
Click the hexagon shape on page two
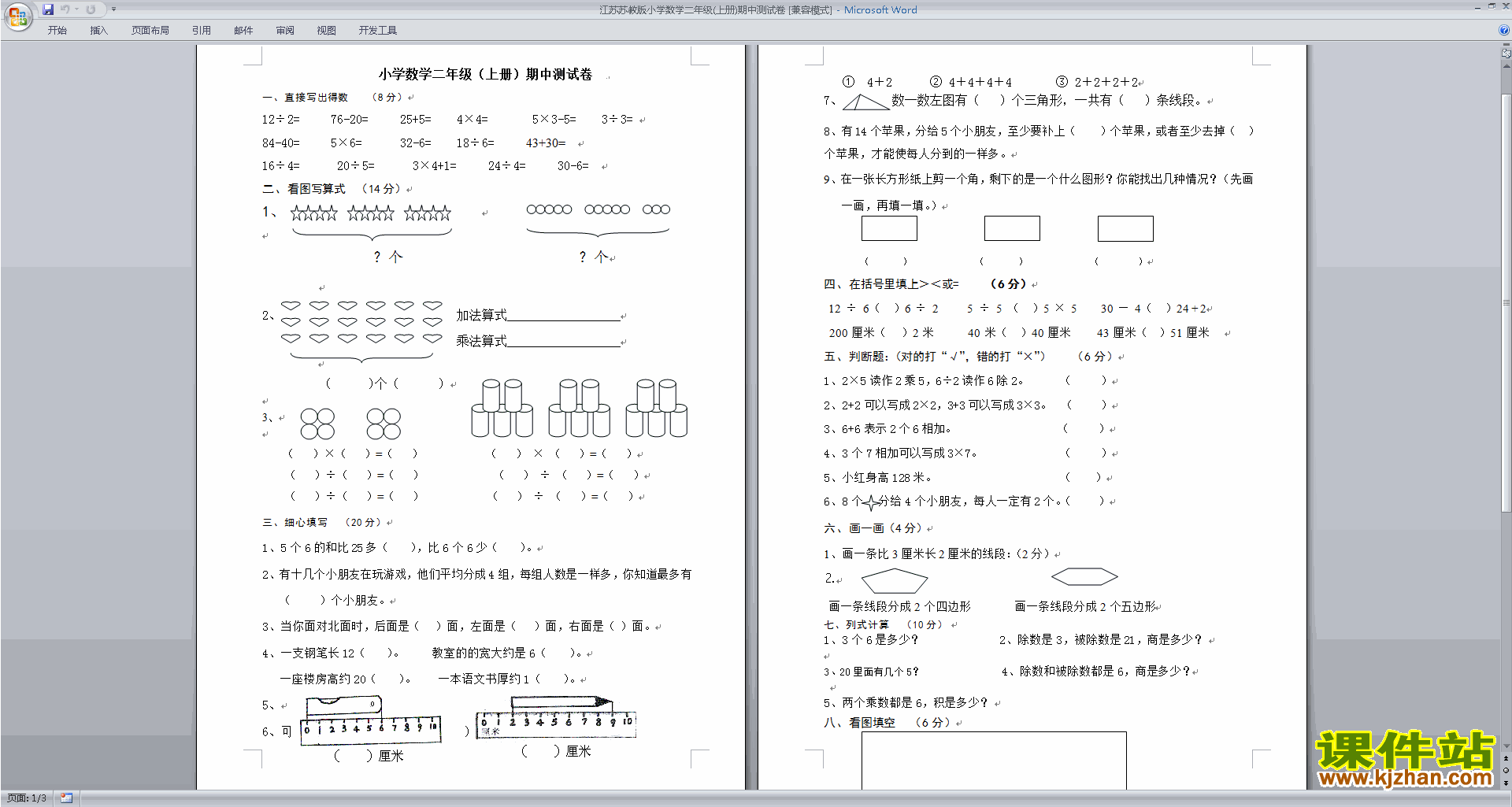click(x=1084, y=577)
